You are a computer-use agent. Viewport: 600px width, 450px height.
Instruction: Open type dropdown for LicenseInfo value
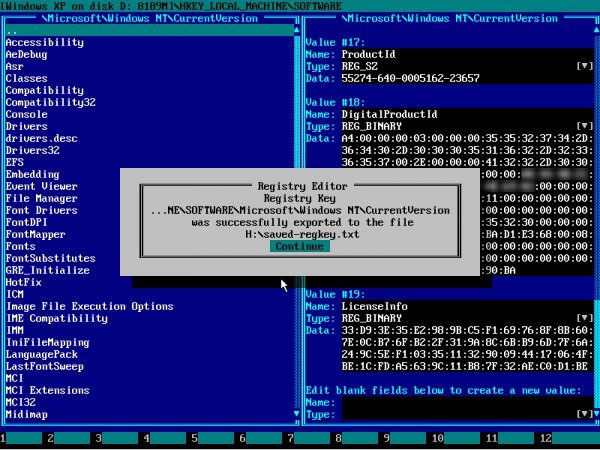click(x=585, y=318)
